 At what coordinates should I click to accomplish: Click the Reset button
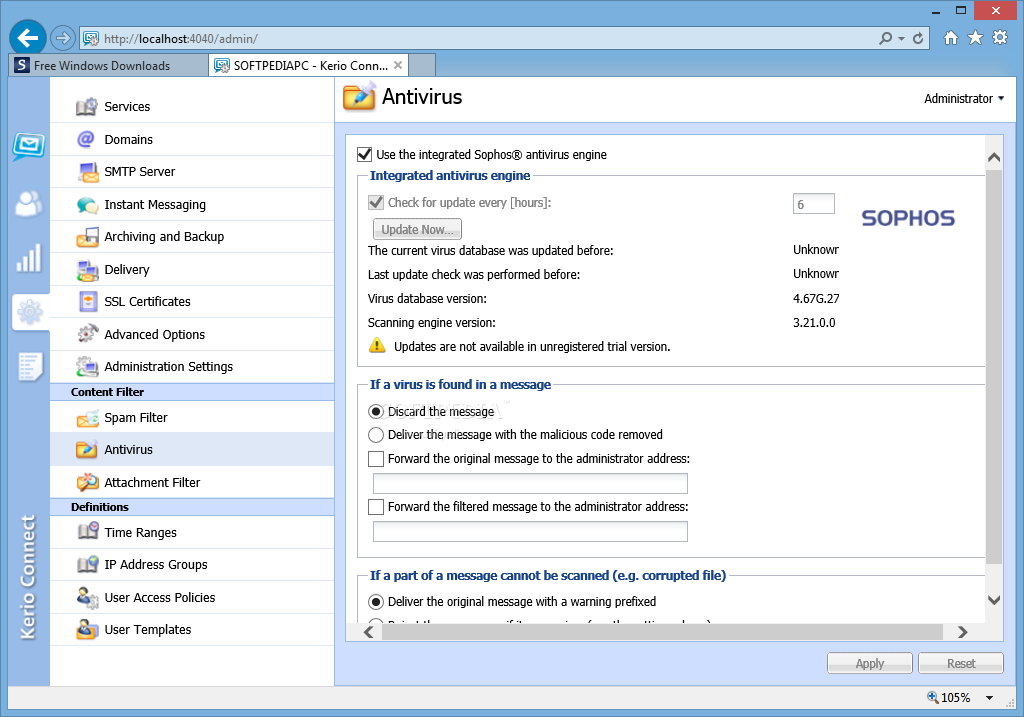click(961, 663)
